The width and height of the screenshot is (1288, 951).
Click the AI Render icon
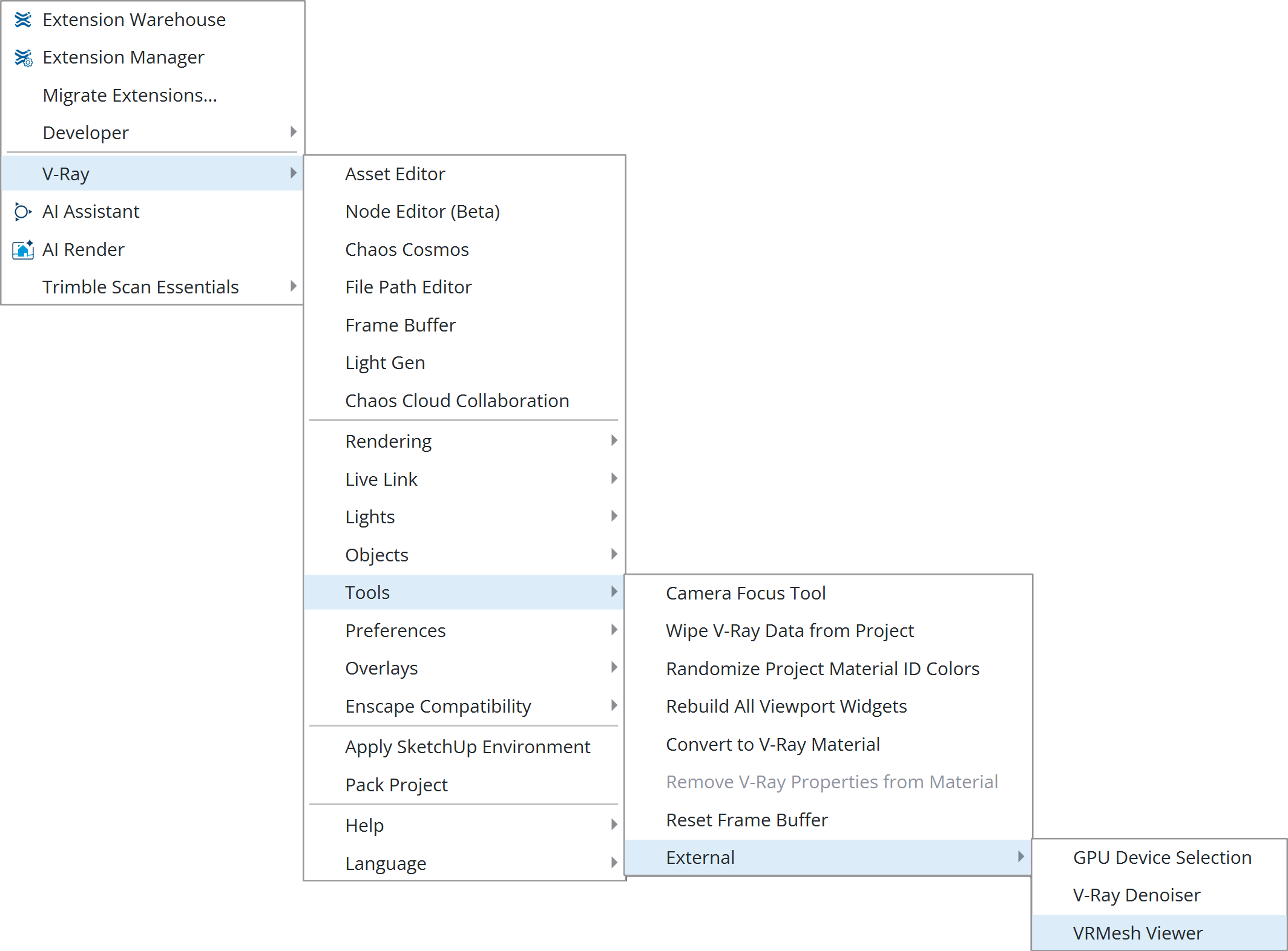(23, 249)
